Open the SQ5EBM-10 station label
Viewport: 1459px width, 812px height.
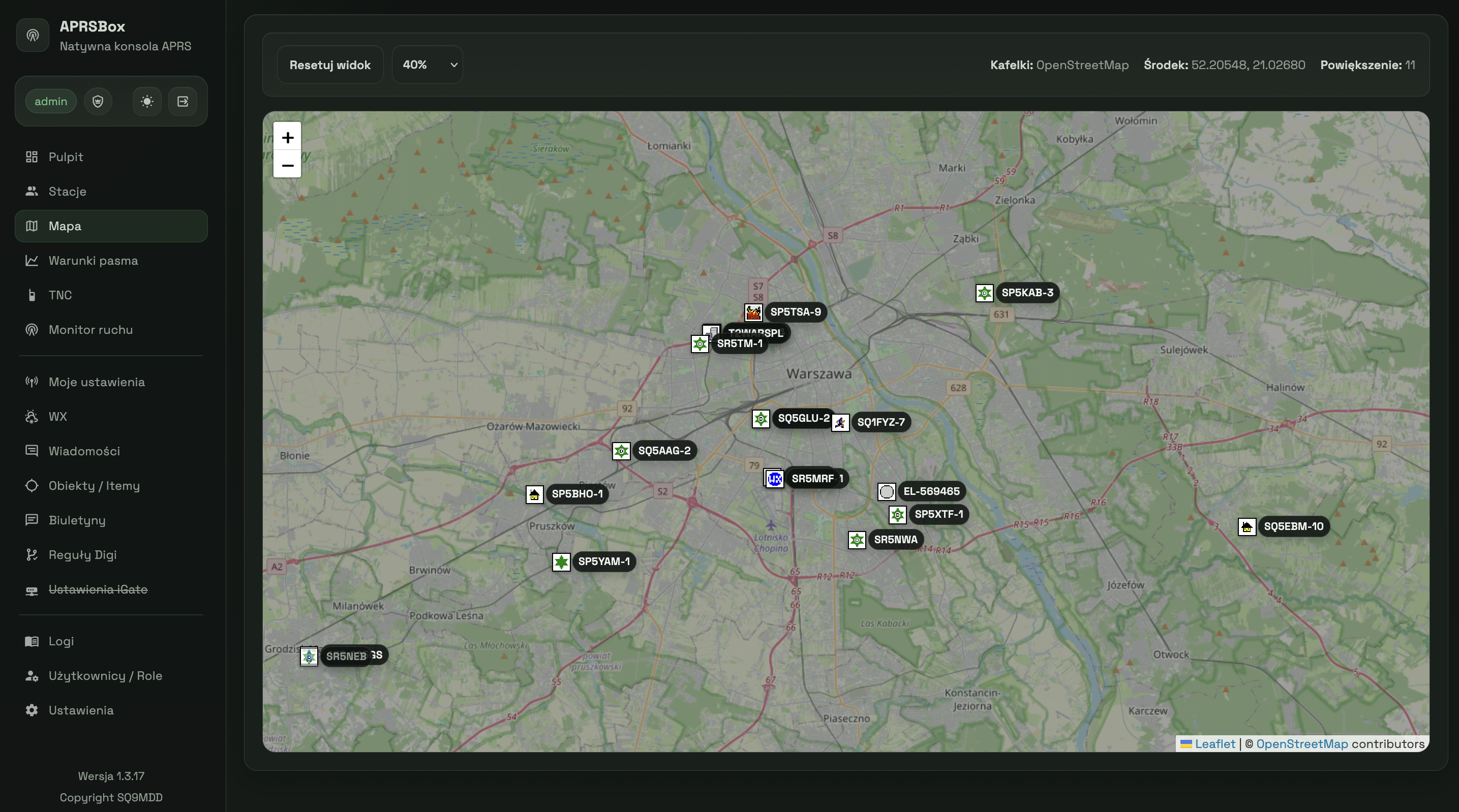coord(1293,526)
